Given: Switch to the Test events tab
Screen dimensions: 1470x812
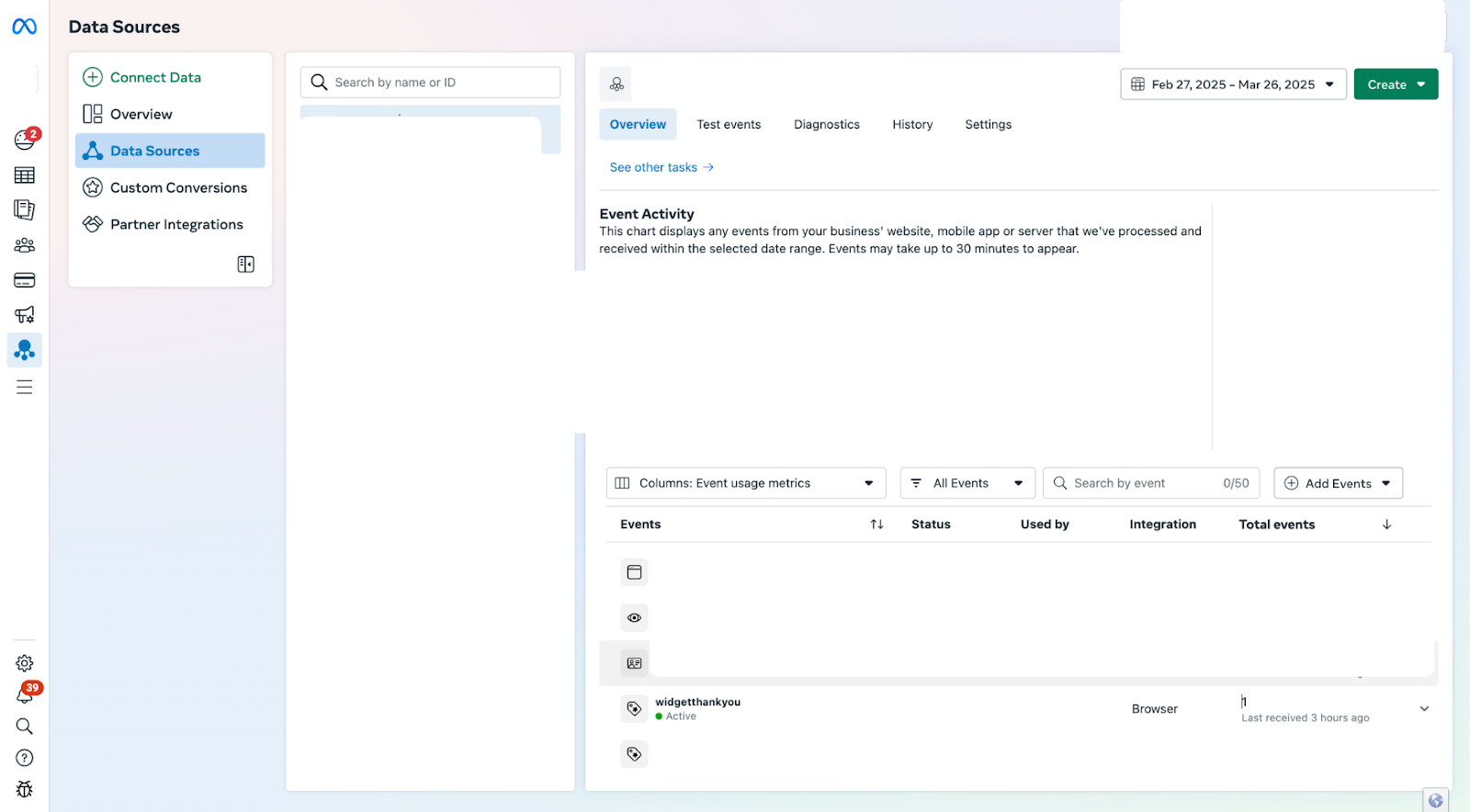Looking at the screenshot, I should tap(728, 125).
